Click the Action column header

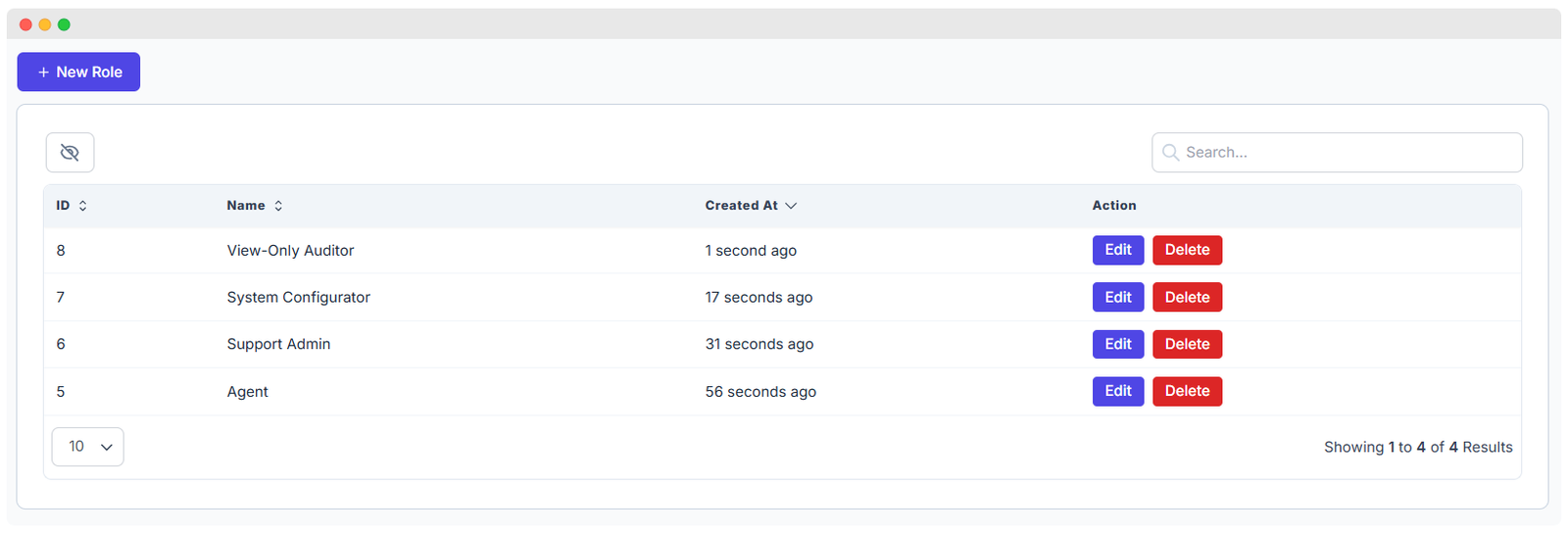pos(1114,206)
